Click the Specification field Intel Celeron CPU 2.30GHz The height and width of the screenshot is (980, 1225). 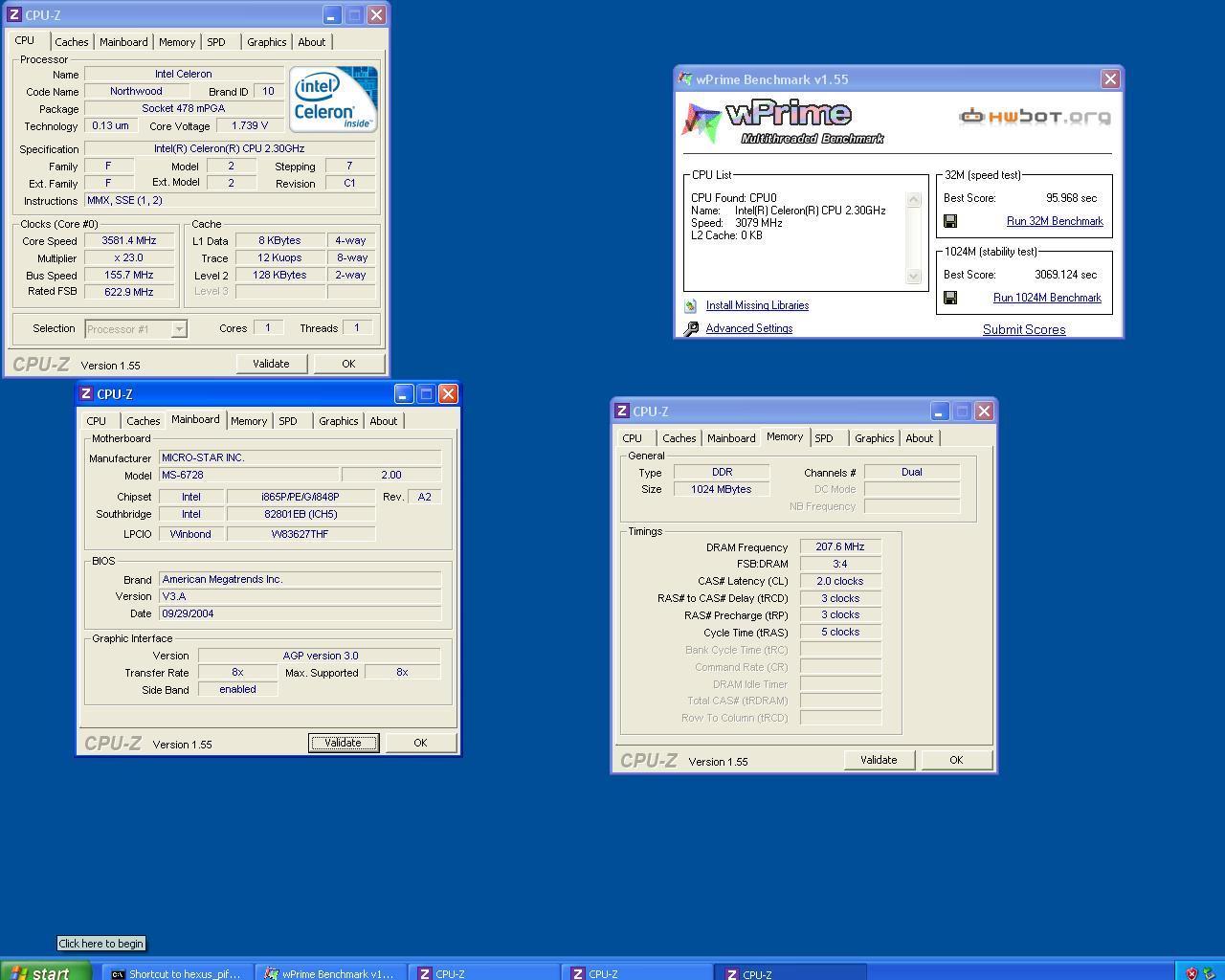[230, 148]
